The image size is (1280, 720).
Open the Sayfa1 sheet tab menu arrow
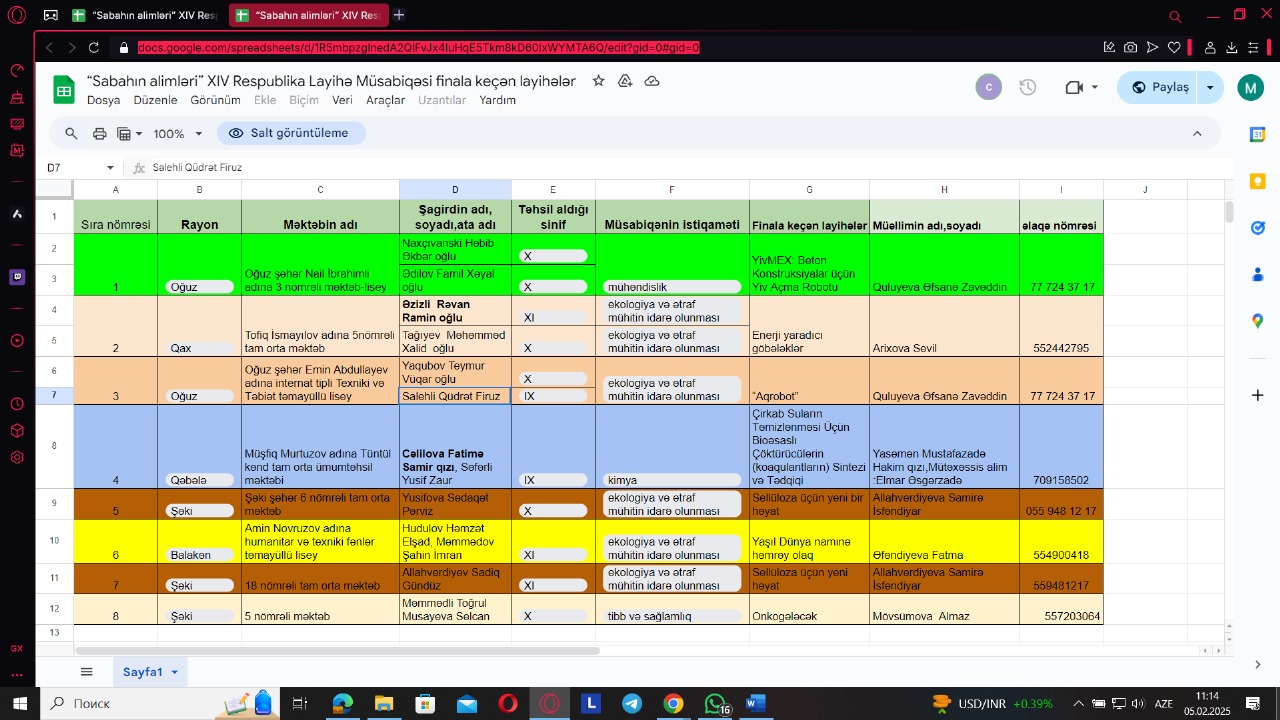point(174,672)
